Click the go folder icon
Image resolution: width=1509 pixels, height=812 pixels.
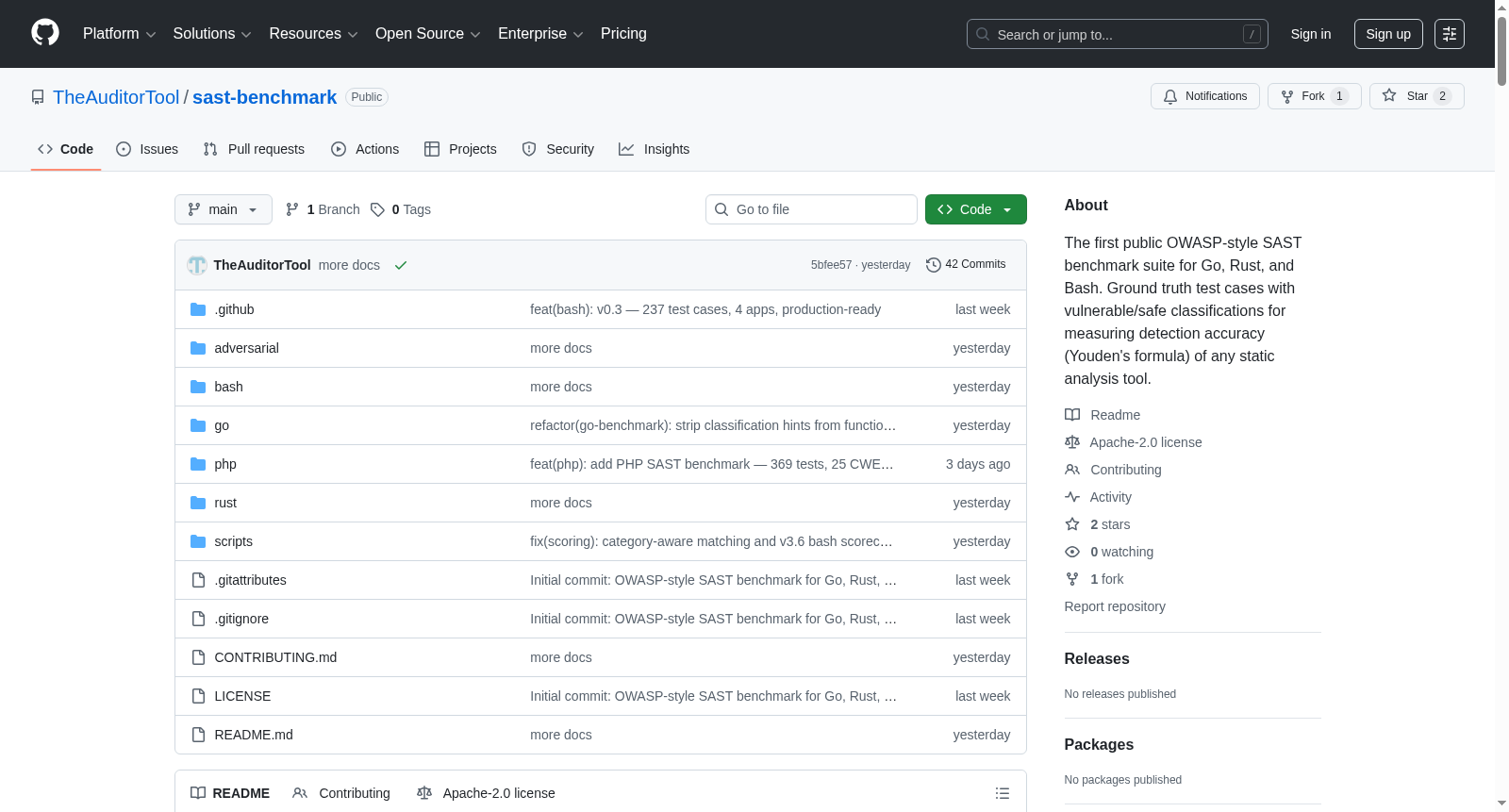(198, 425)
